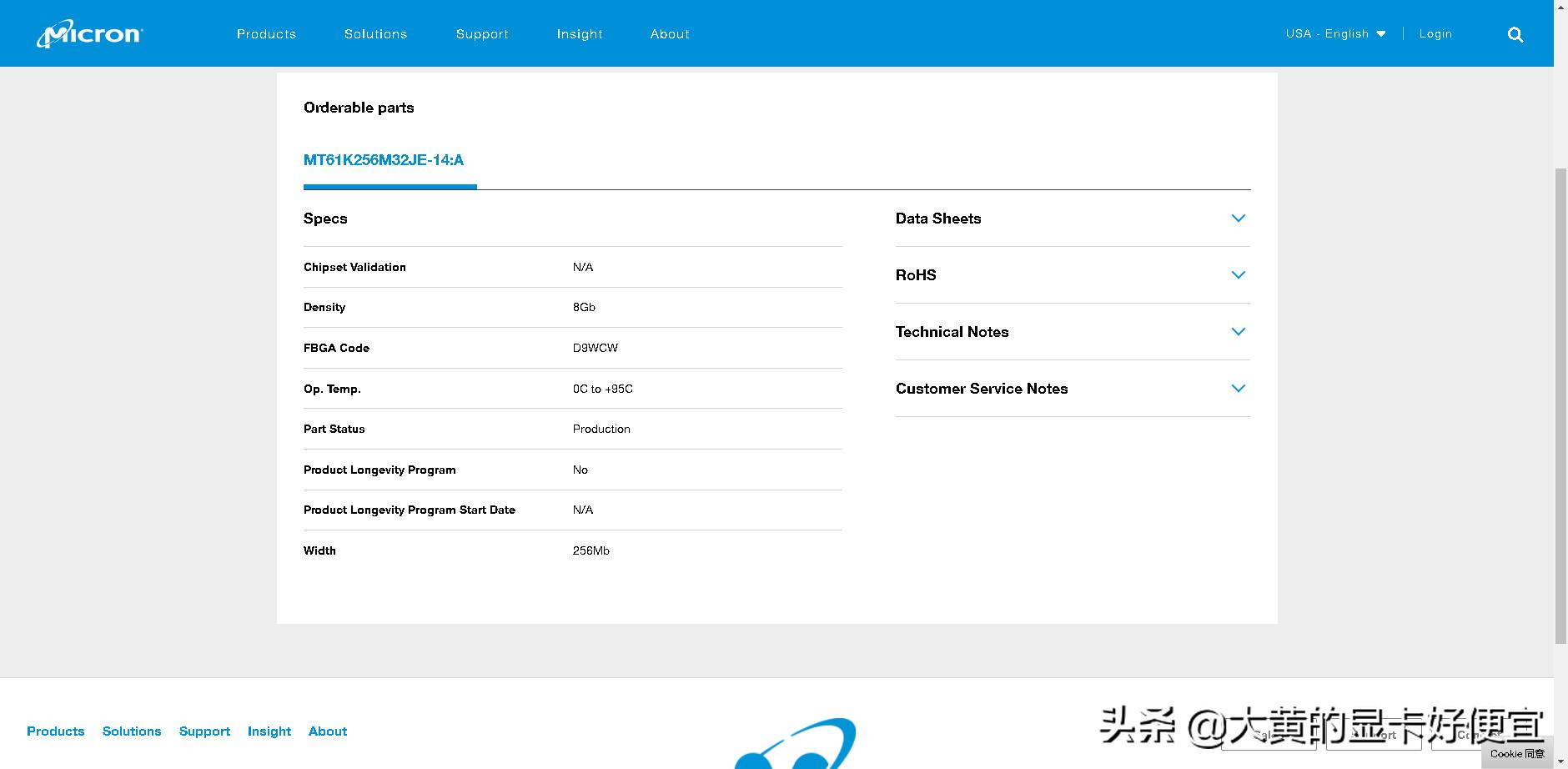The image size is (1568, 769).
Task: Click the Op. Temp. value 0C to +95C
Action: click(x=602, y=389)
